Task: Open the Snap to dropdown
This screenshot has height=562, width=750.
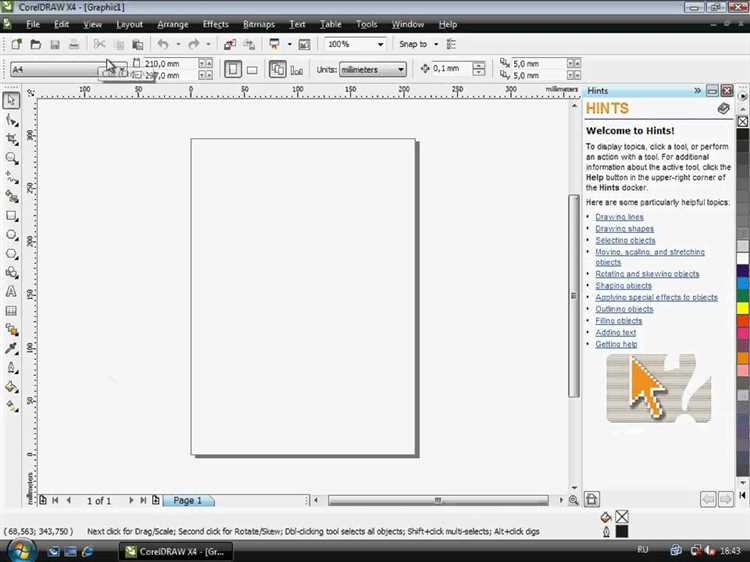Action: point(434,44)
